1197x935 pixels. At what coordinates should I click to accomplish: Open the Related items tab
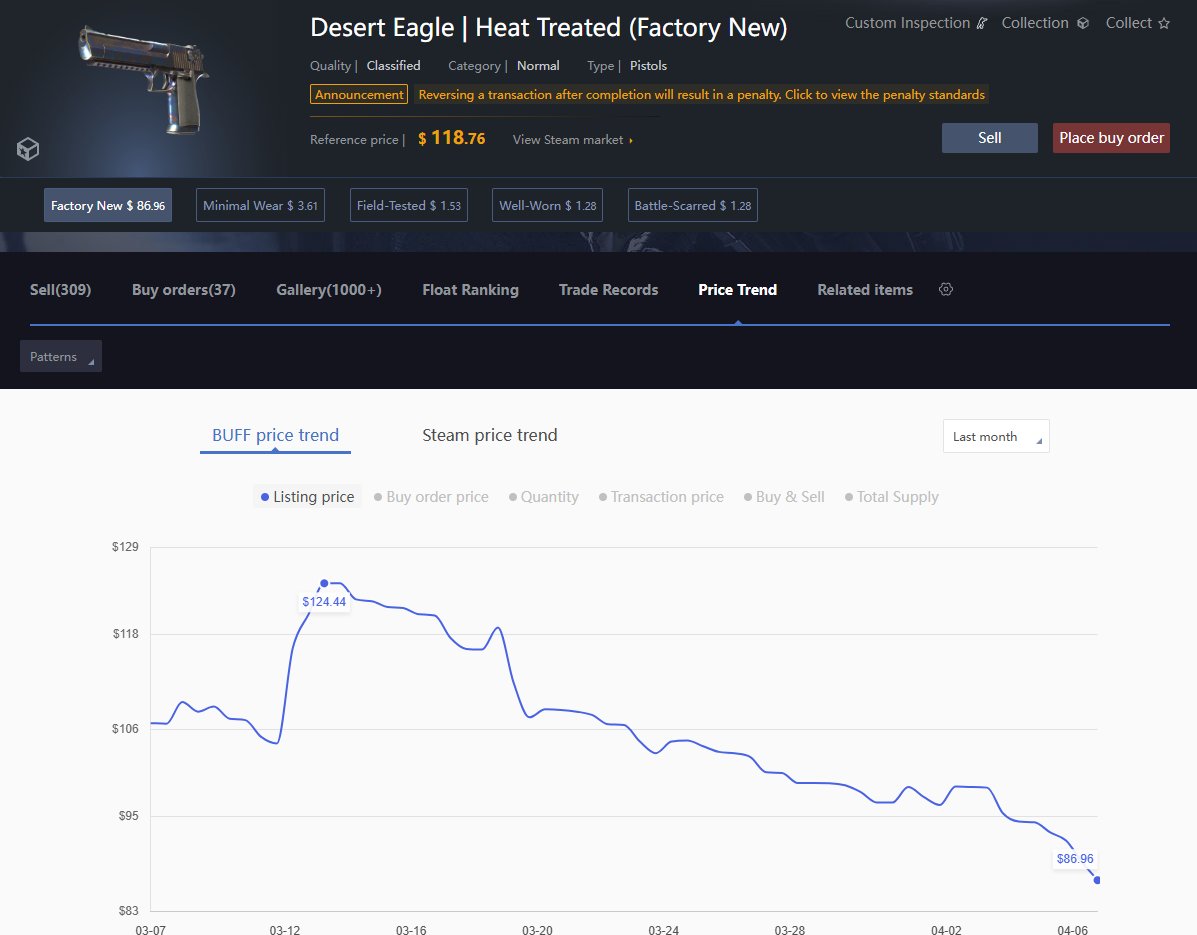865,290
